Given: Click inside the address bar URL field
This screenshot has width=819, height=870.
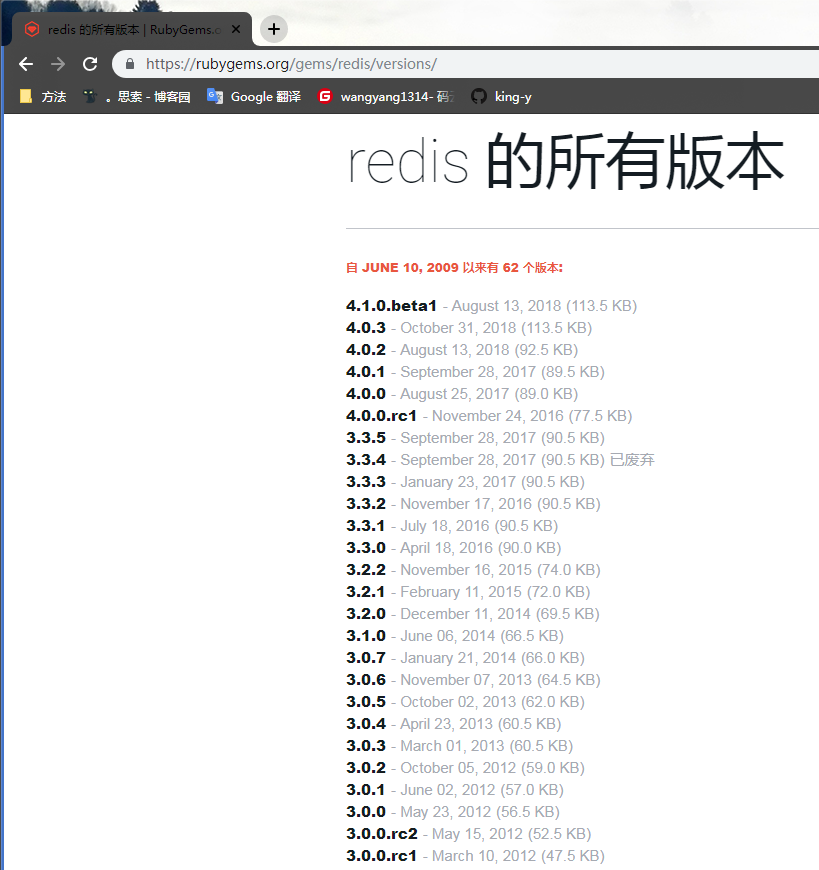Looking at the screenshot, I should (300, 63).
